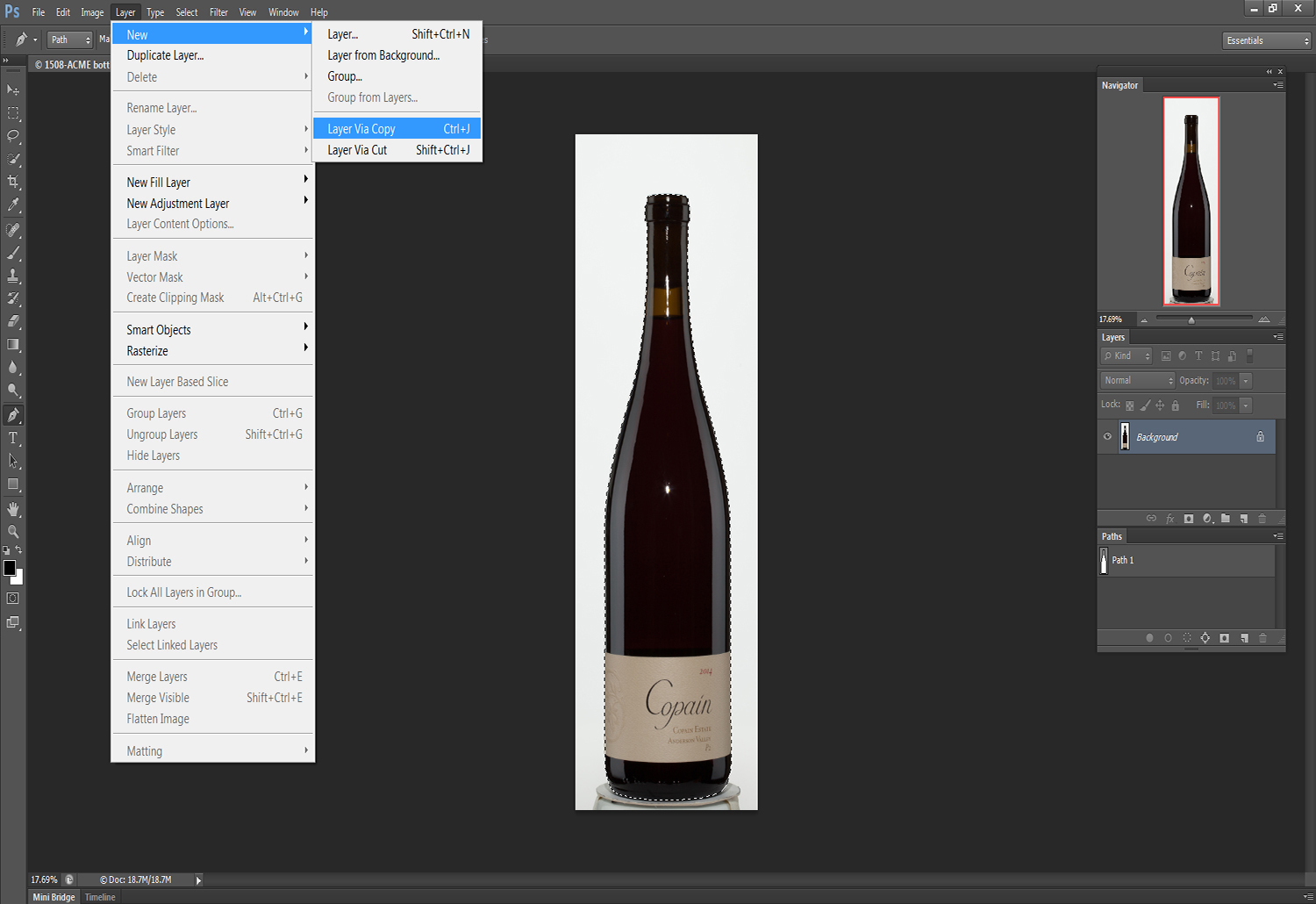Click Add layer mask icon in Layers panel

pyautogui.click(x=1189, y=519)
